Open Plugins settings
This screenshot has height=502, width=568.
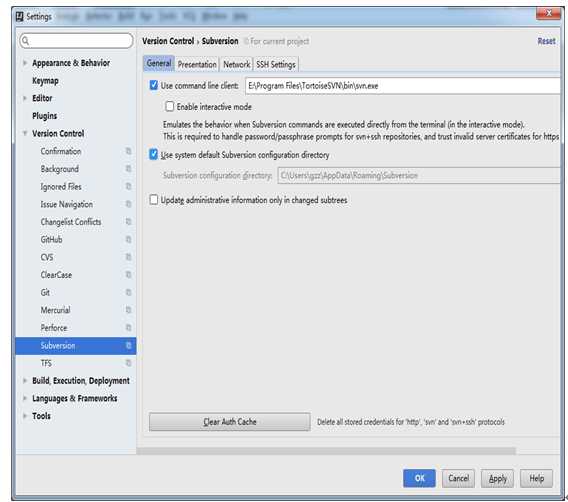pos(45,116)
